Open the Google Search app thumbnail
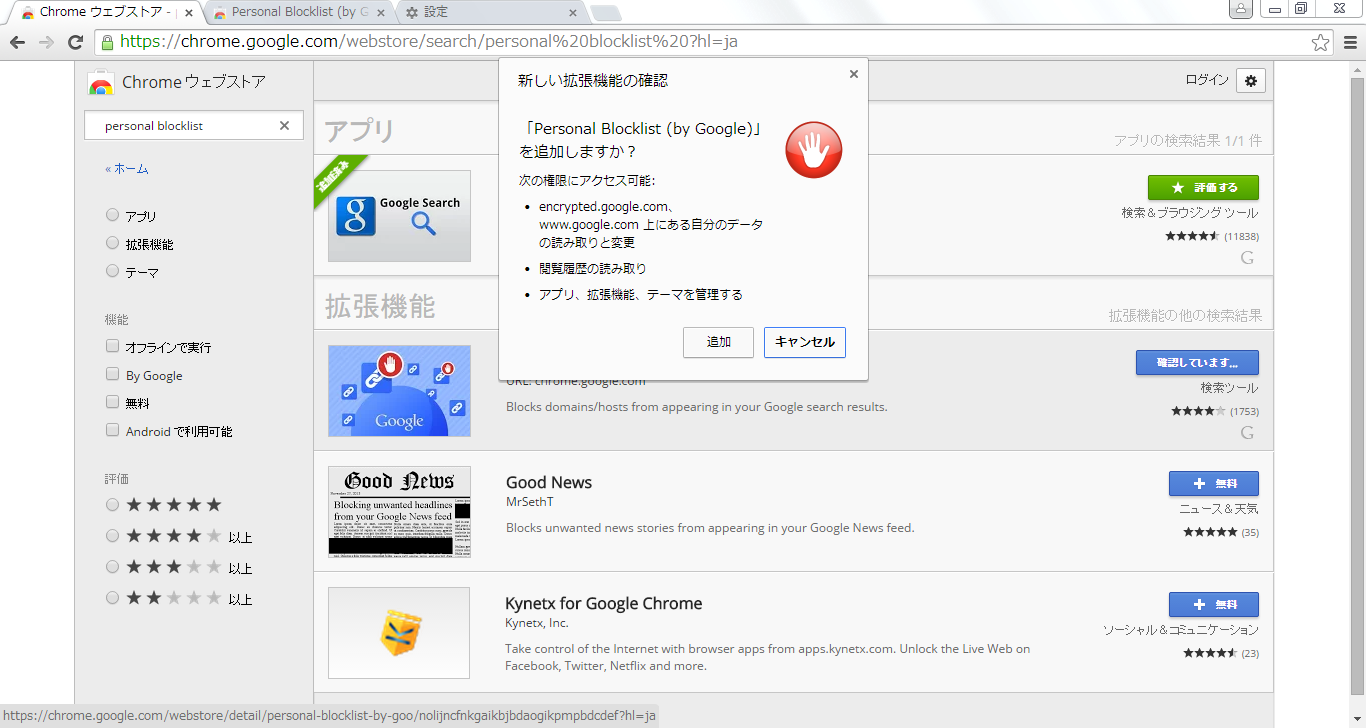The width and height of the screenshot is (1366, 728). tap(399, 216)
